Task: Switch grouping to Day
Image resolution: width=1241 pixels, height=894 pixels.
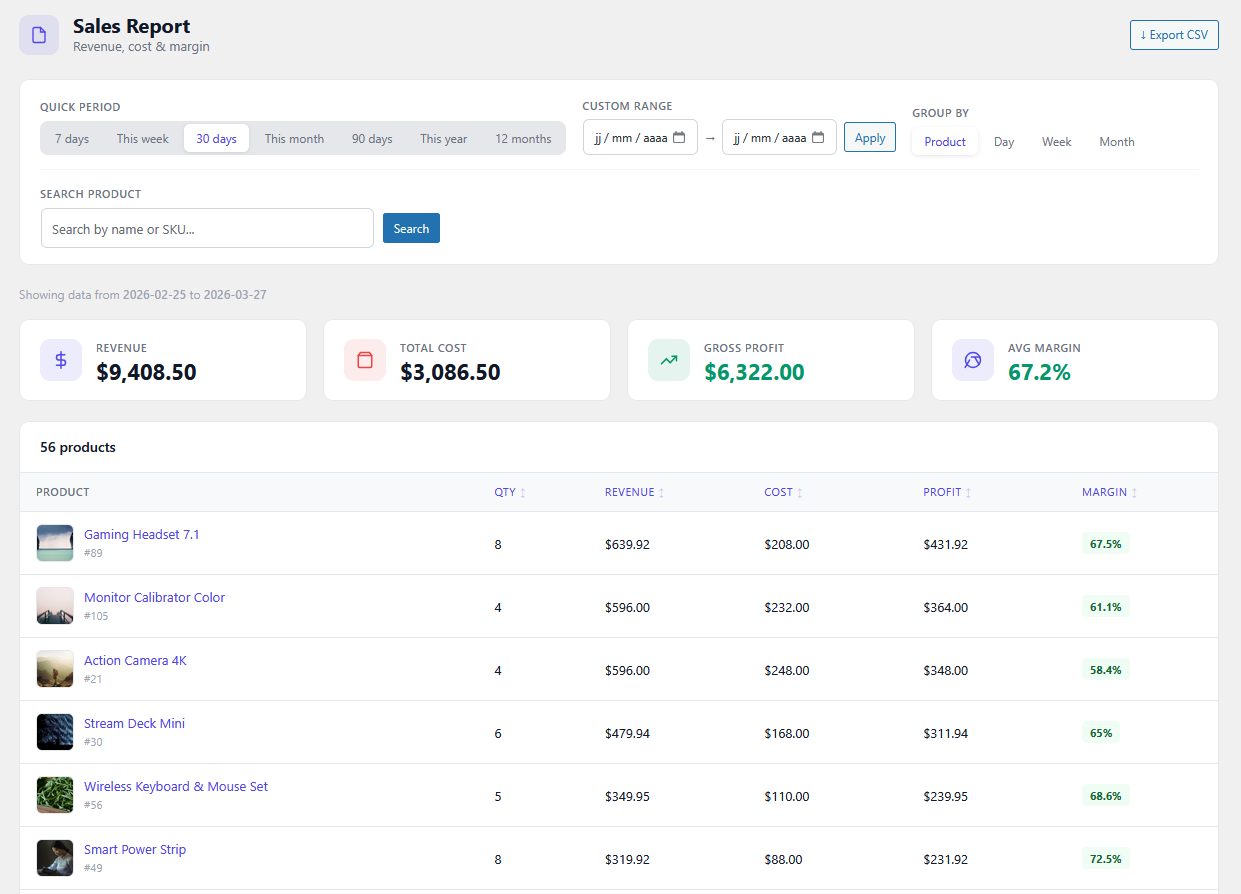Action: click(x=1003, y=141)
